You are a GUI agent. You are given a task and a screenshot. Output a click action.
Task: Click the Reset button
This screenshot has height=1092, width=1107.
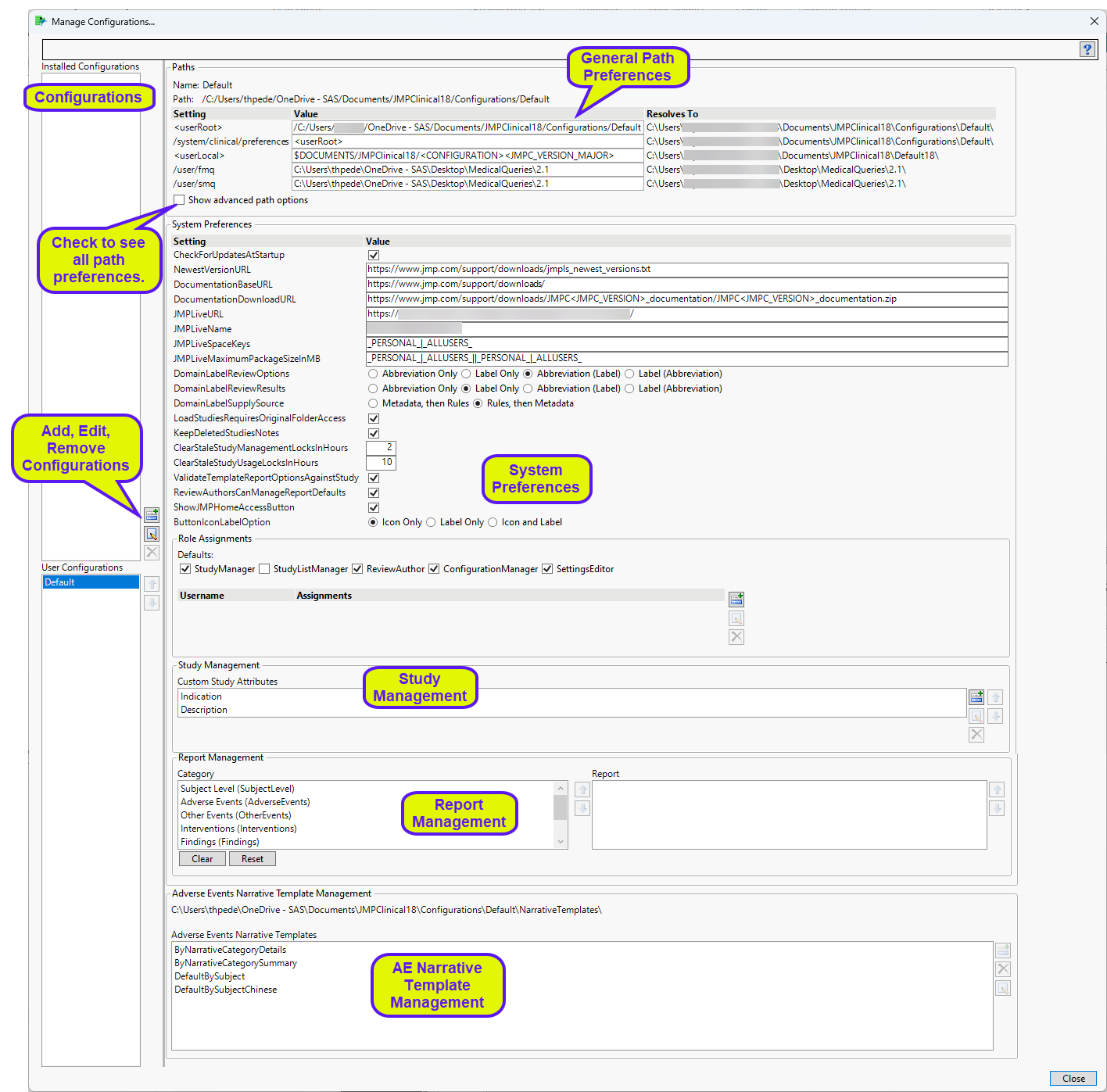(252, 859)
